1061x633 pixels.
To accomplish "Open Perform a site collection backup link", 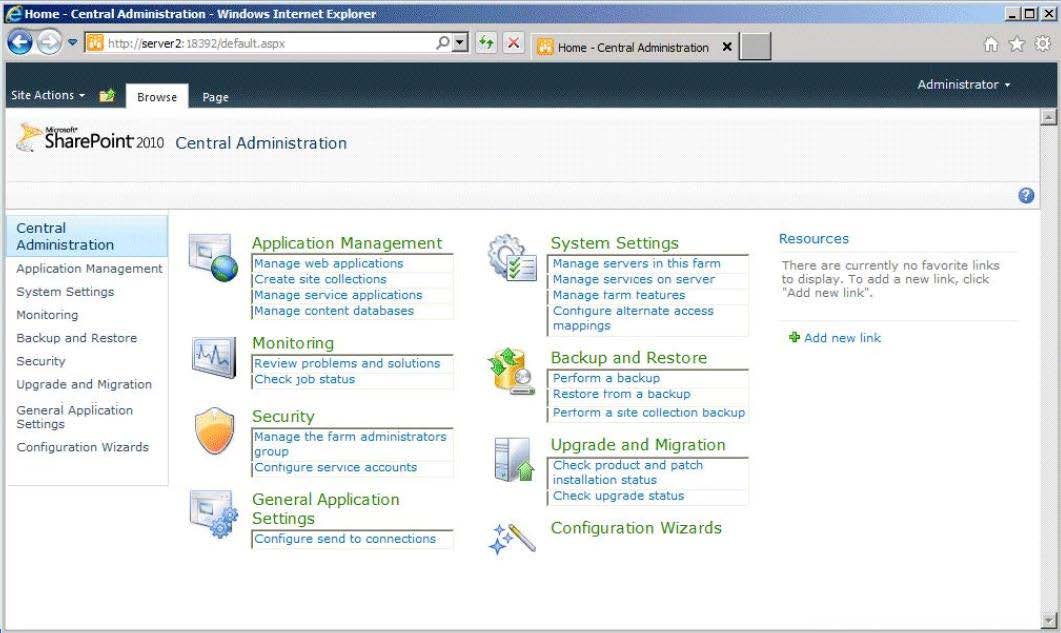I will (649, 412).
